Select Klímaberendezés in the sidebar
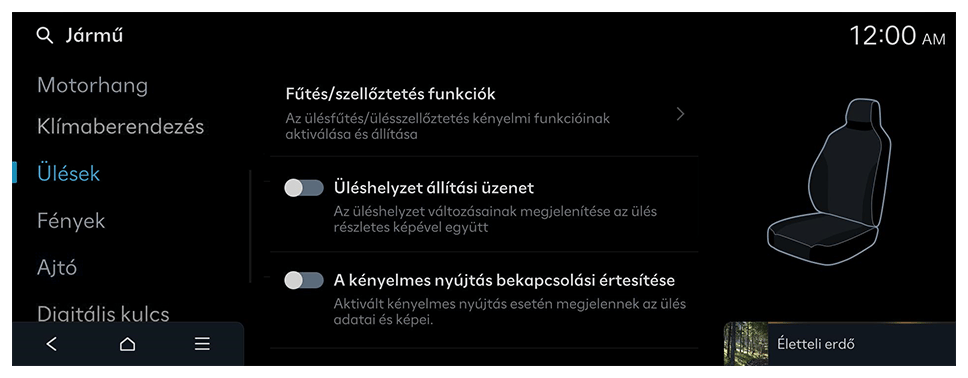This screenshot has height=378, width=968. click(x=120, y=127)
